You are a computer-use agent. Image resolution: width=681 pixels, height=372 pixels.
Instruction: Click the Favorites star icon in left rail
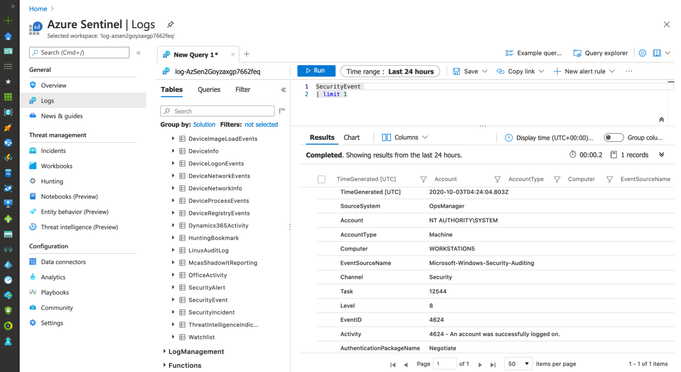(x=8, y=82)
